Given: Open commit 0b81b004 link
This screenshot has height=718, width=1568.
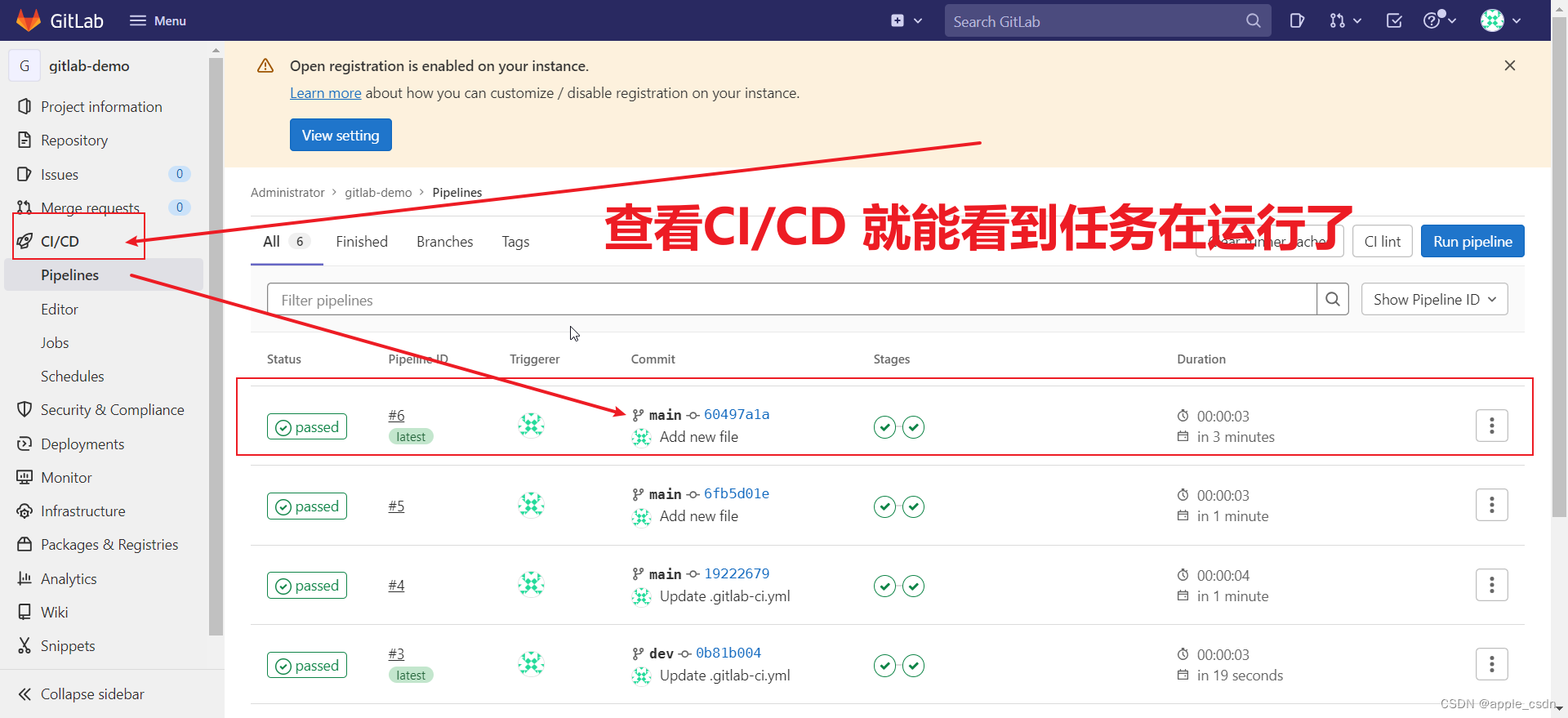Looking at the screenshot, I should click(728, 653).
